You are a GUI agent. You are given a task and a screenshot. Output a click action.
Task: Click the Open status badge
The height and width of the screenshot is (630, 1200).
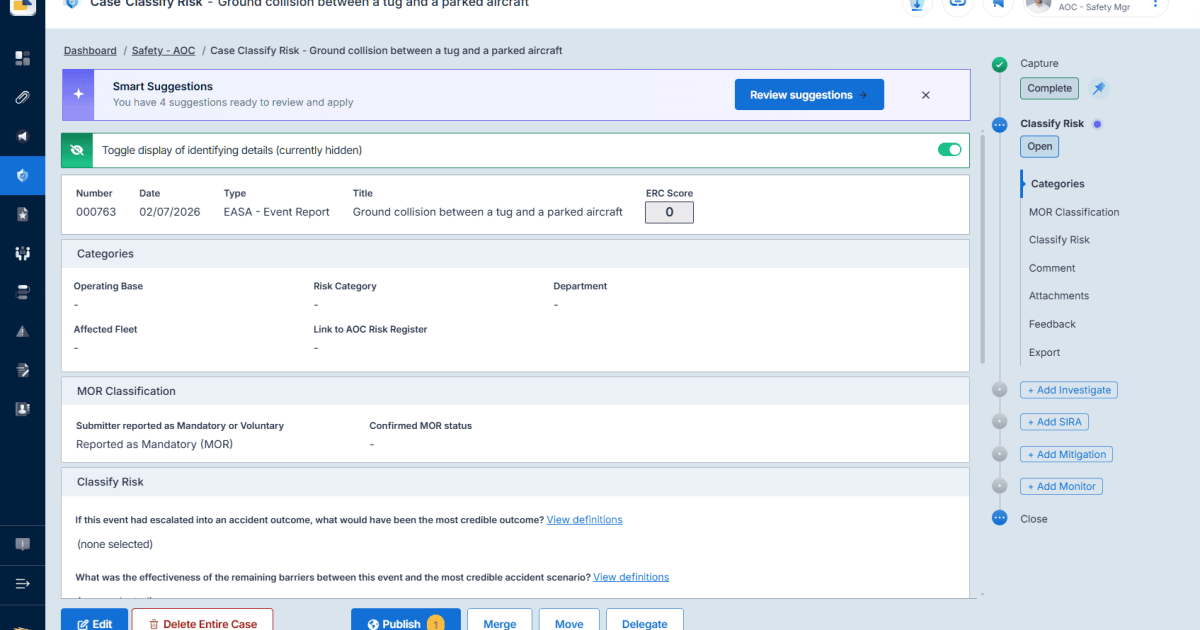coord(1039,146)
